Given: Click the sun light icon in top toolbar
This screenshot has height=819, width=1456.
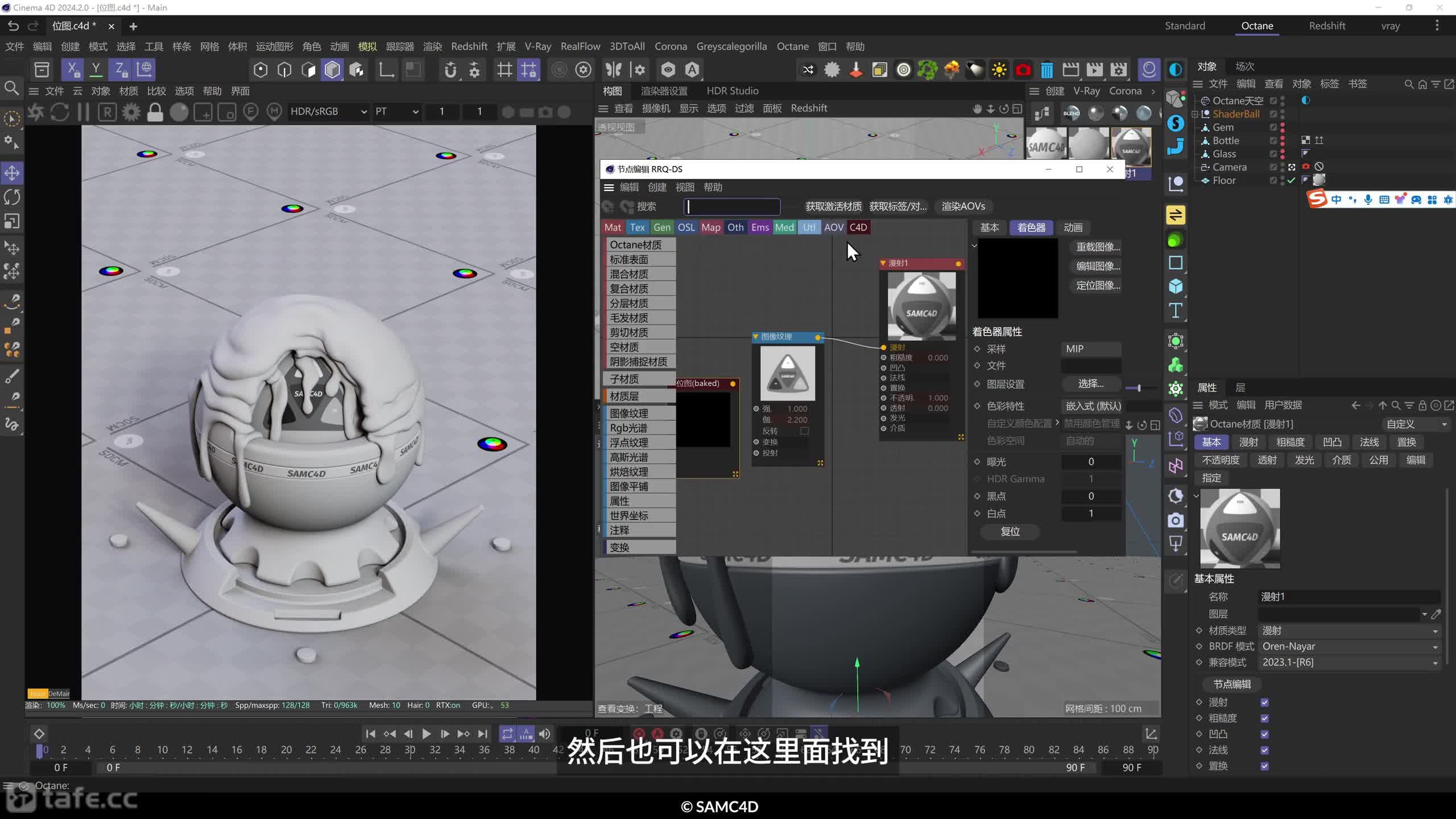Looking at the screenshot, I should pos(999,70).
